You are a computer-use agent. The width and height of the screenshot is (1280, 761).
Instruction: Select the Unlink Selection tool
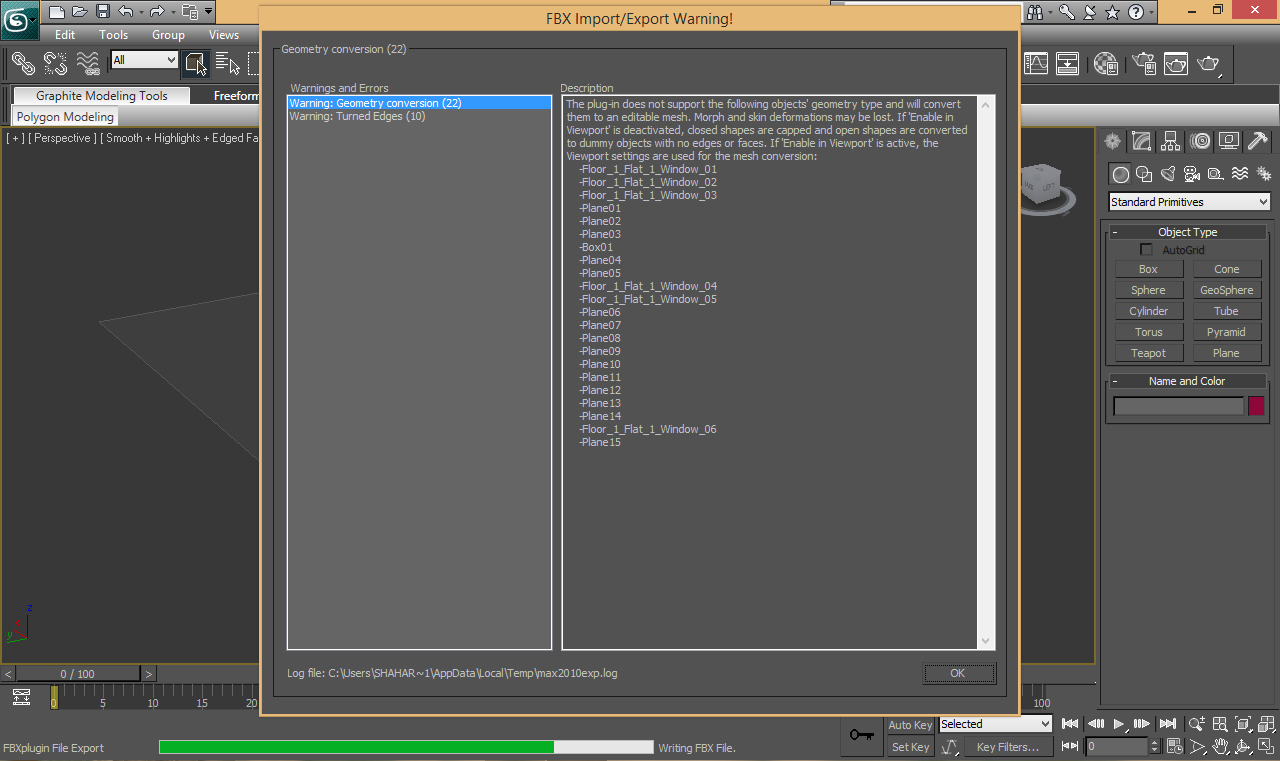(55, 63)
